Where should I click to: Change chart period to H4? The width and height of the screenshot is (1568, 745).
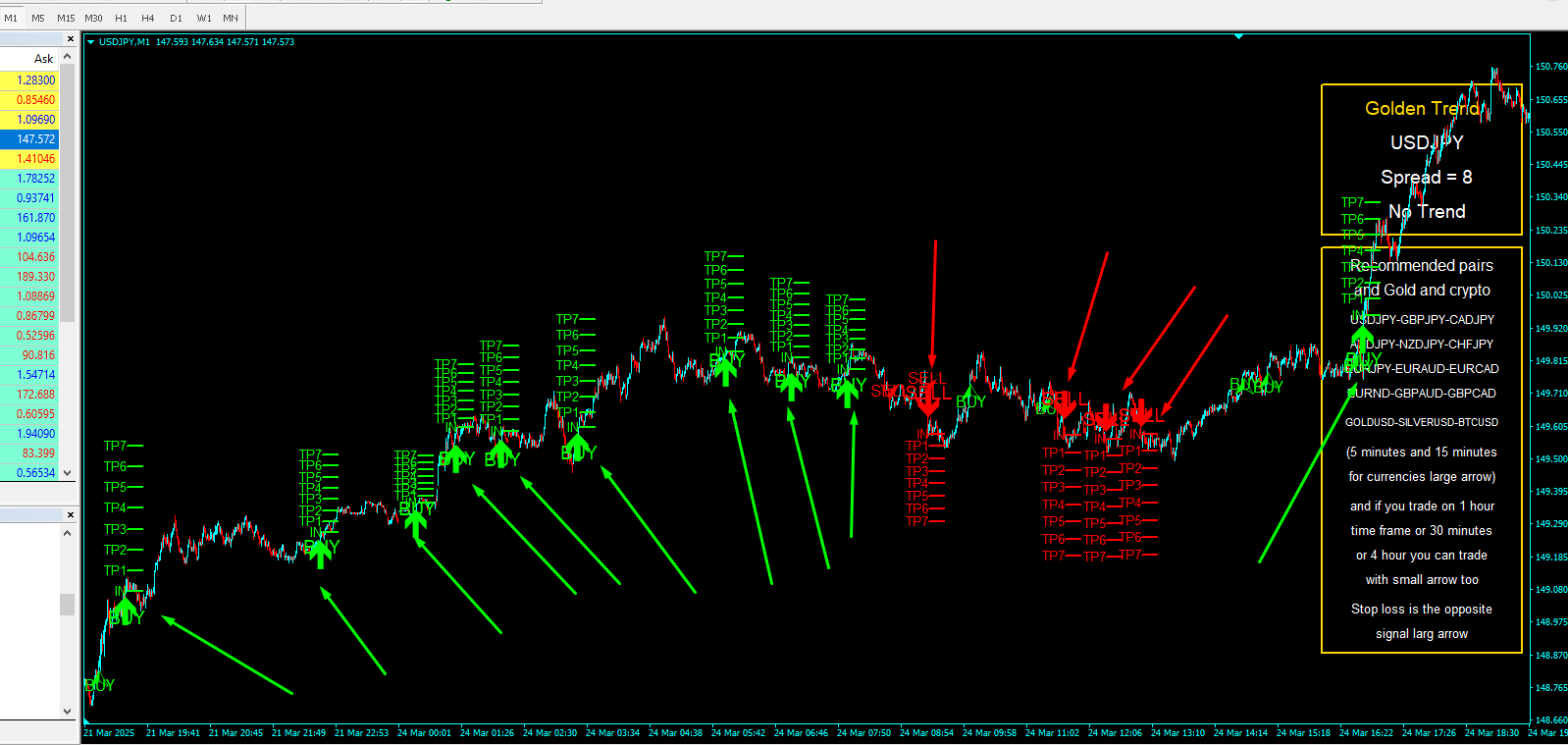coord(148,18)
